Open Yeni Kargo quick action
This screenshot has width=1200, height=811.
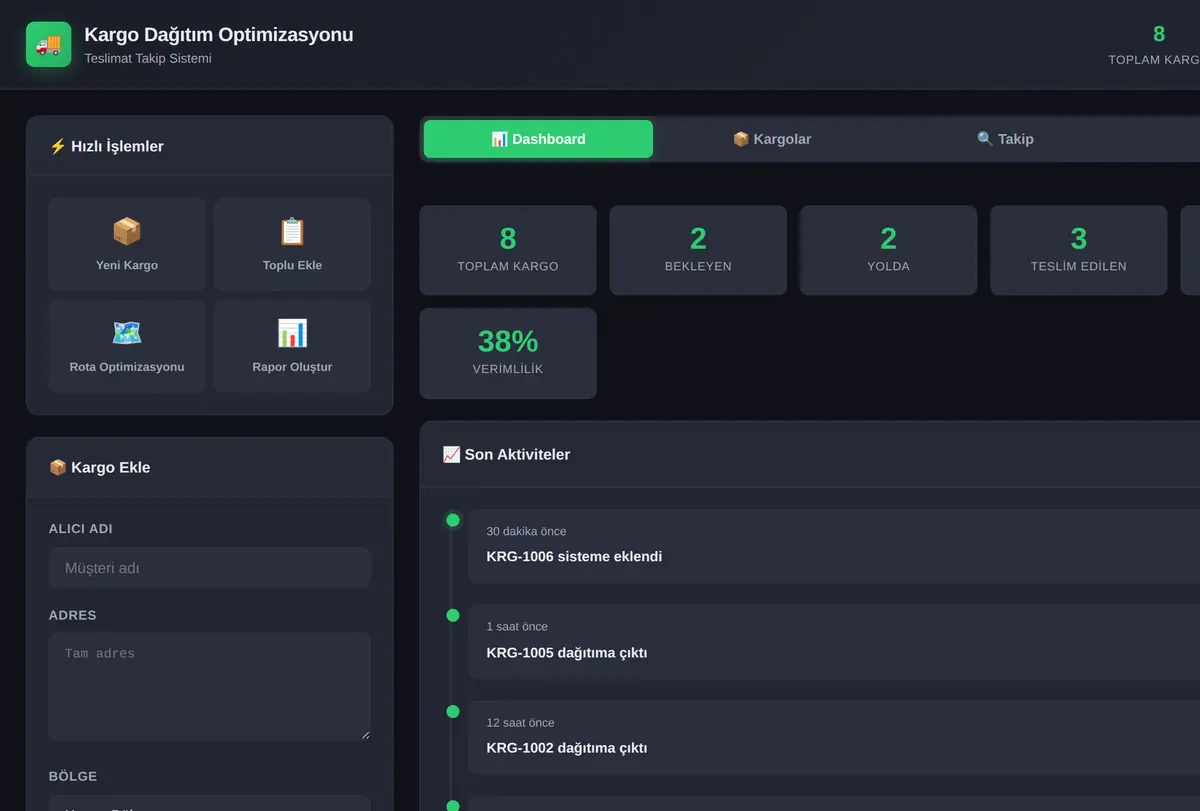[x=127, y=244]
